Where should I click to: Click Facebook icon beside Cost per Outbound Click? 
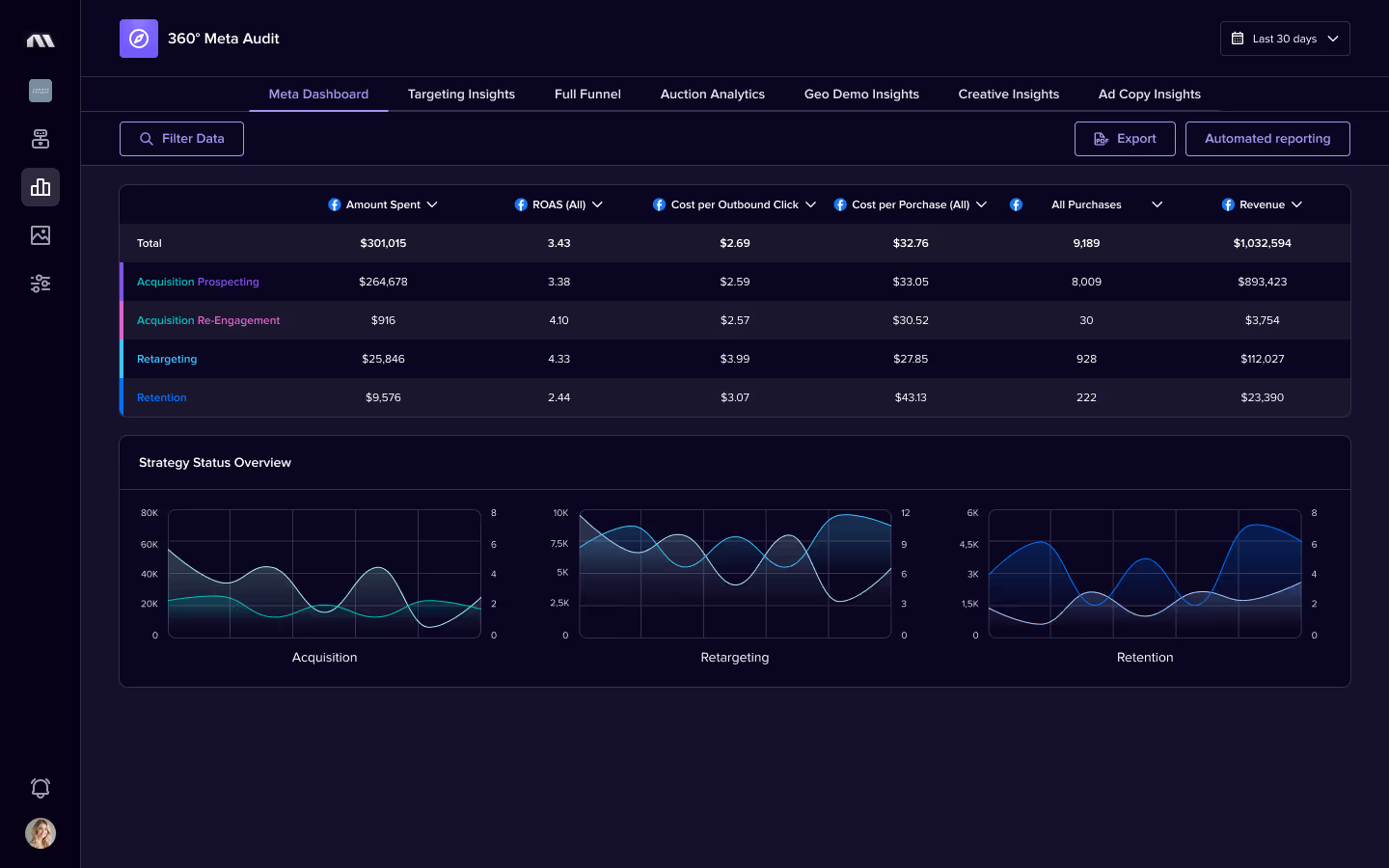pos(659,204)
